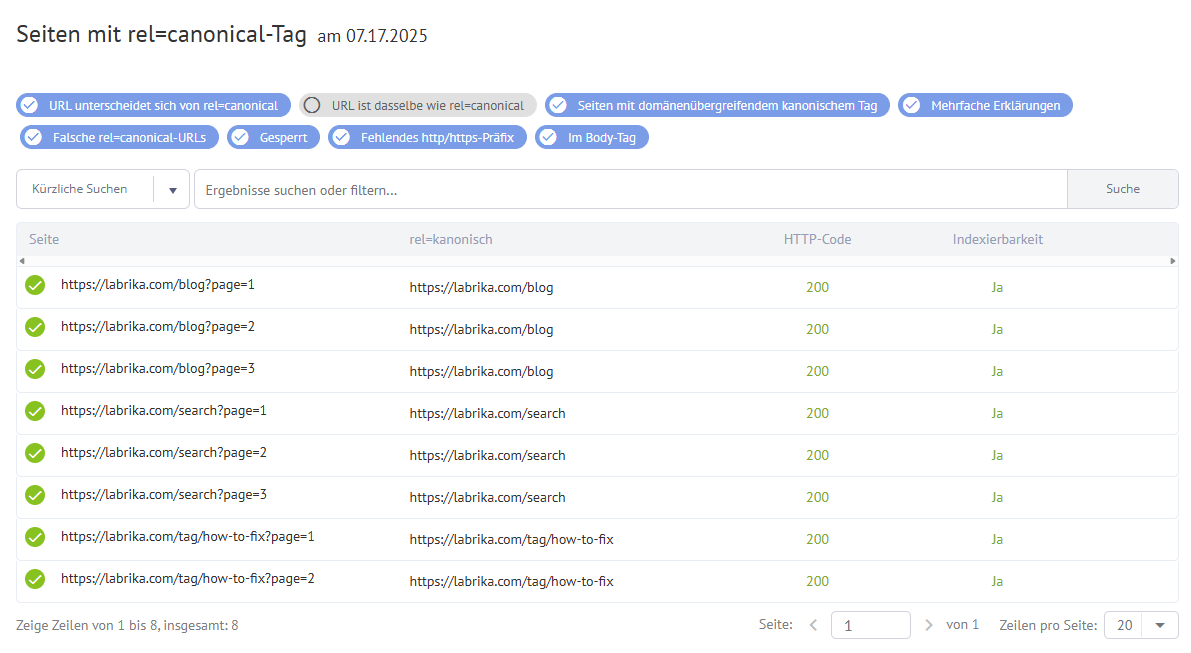The image size is (1191, 653).
Task: Toggle 'Gesperrt' filter chip
Action: coord(273,137)
